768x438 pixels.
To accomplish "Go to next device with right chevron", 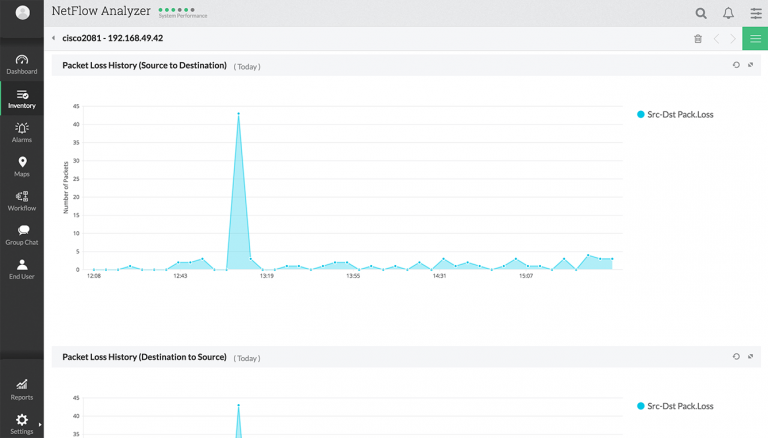I will (x=733, y=39).
